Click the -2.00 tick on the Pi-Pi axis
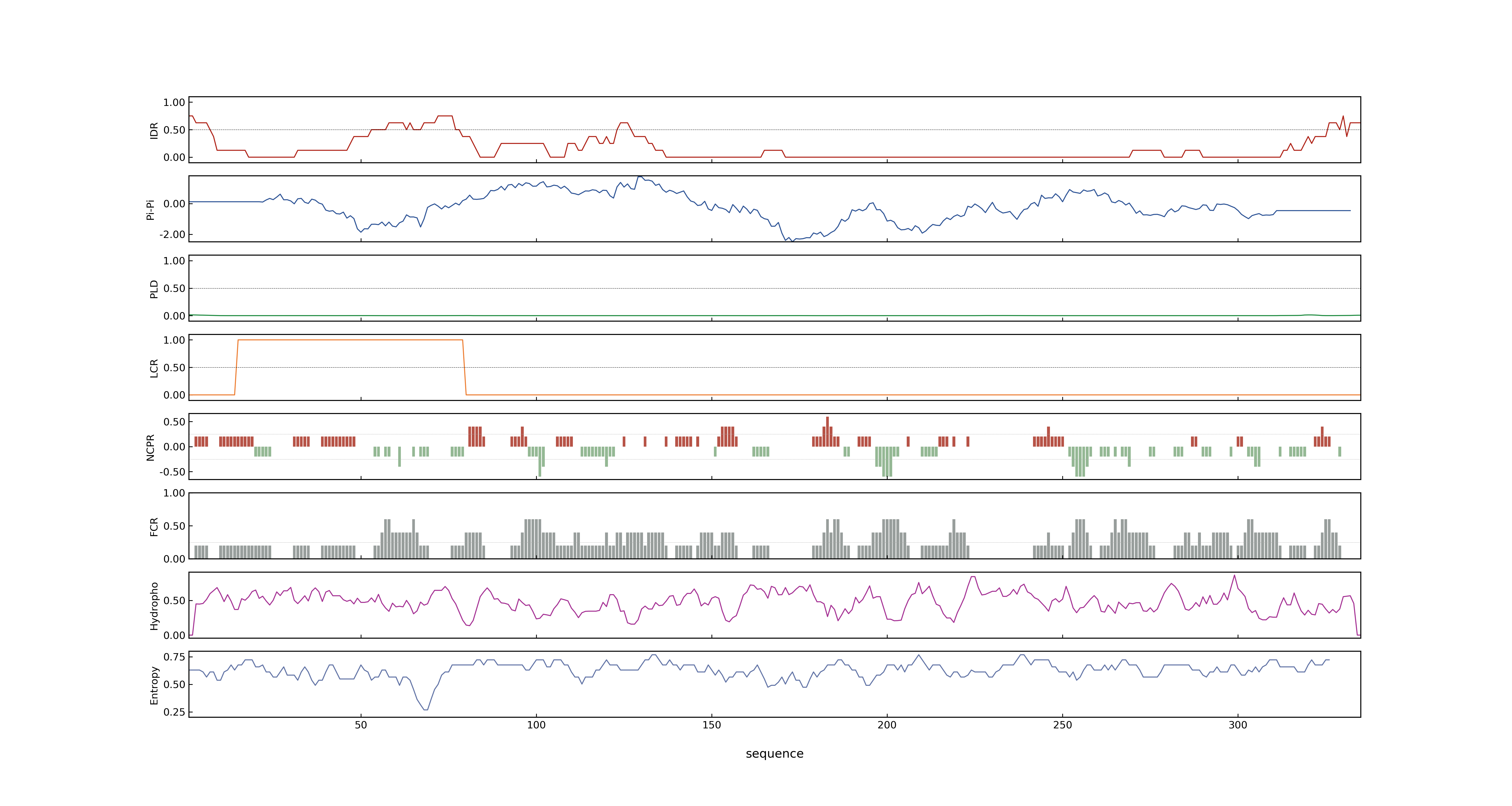Screen dimensions: 1512x806 tap(172, 235)
